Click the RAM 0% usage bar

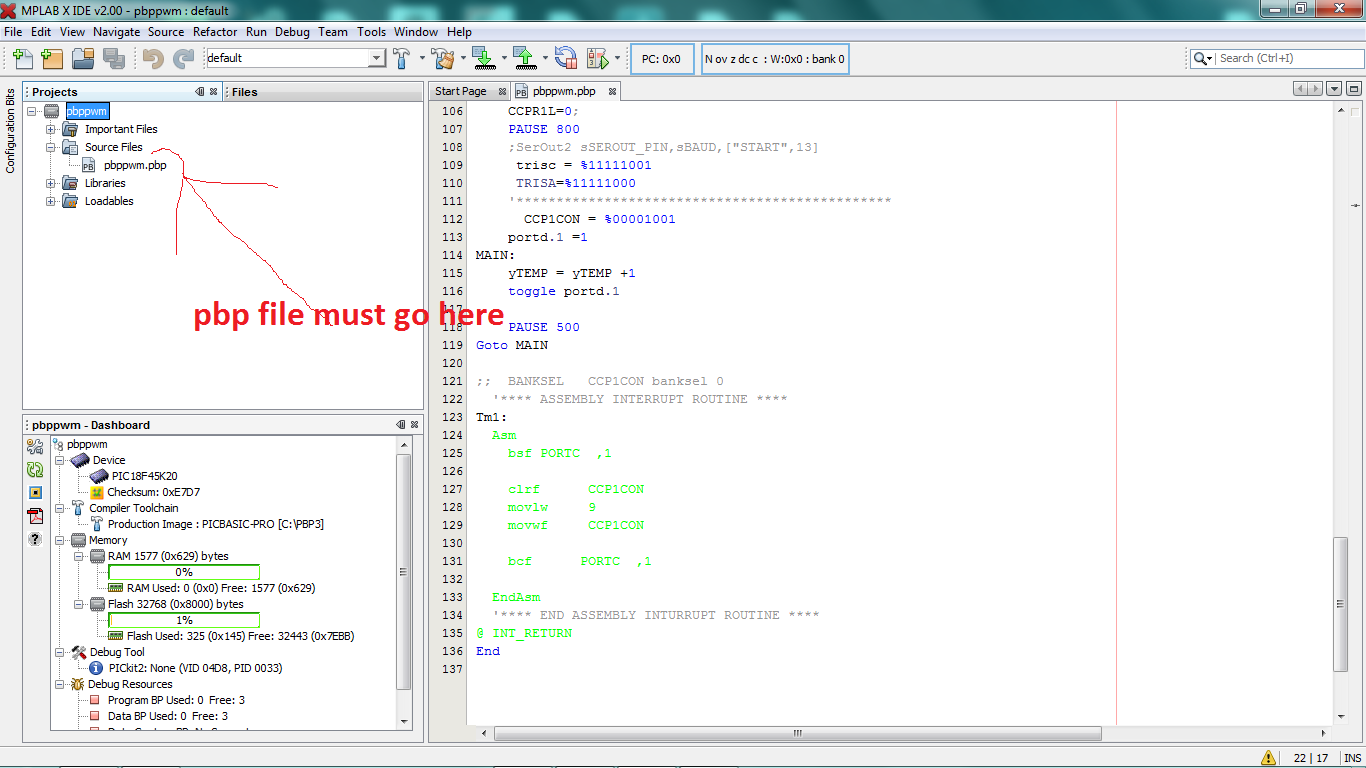(184, 572)
